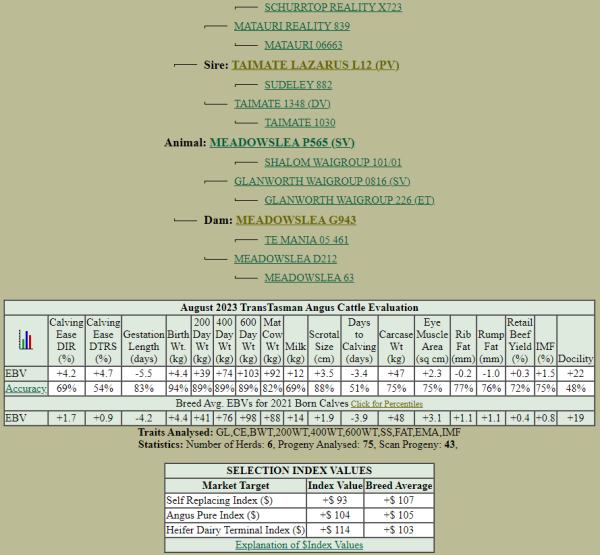Select the Gestation Length column header
The height and width of the screenshot is (555, 600).
(144, 341)
